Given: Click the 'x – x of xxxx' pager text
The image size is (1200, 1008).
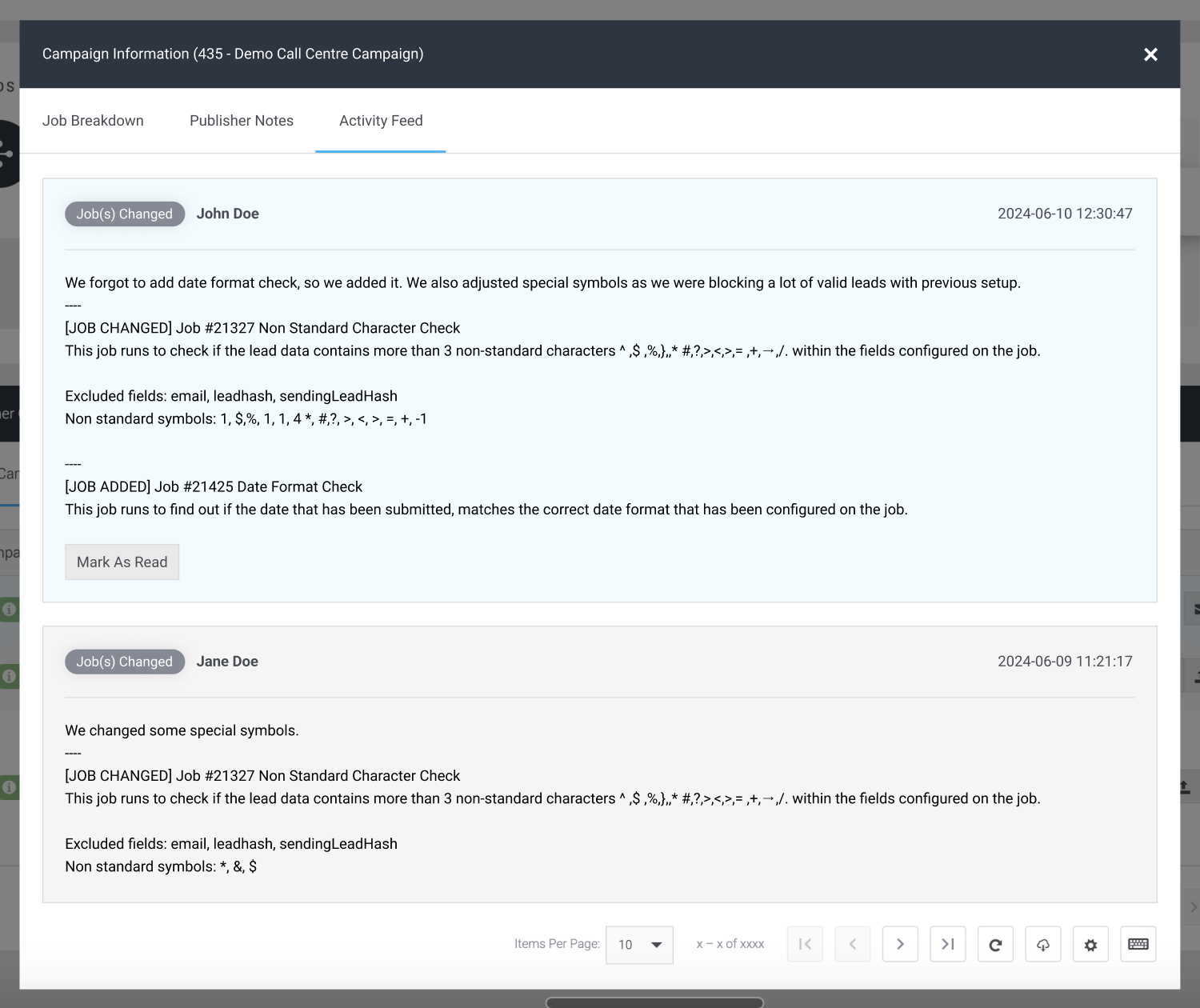Looking at the screenshot, I should coord(730,944).
